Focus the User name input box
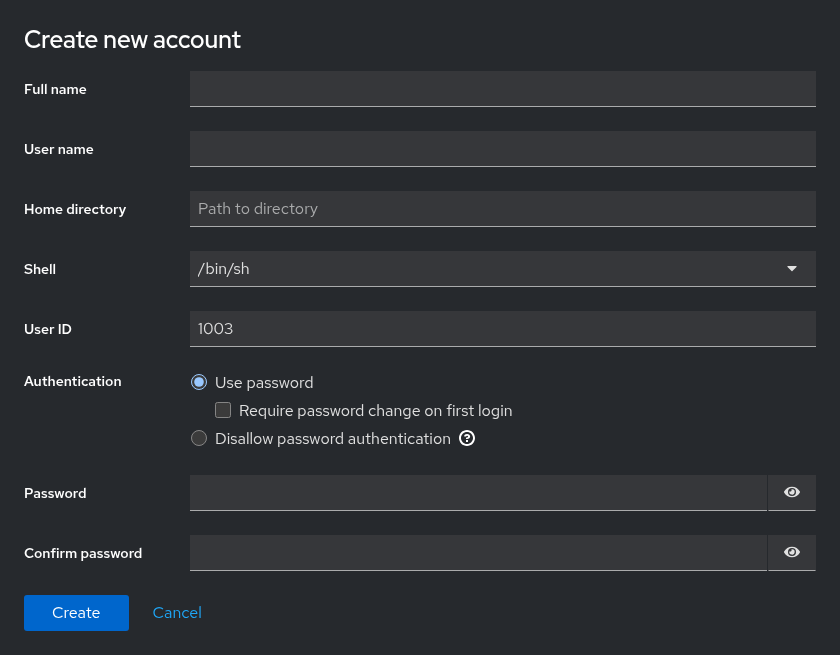840x655 pixels. (x=502, y=149)
